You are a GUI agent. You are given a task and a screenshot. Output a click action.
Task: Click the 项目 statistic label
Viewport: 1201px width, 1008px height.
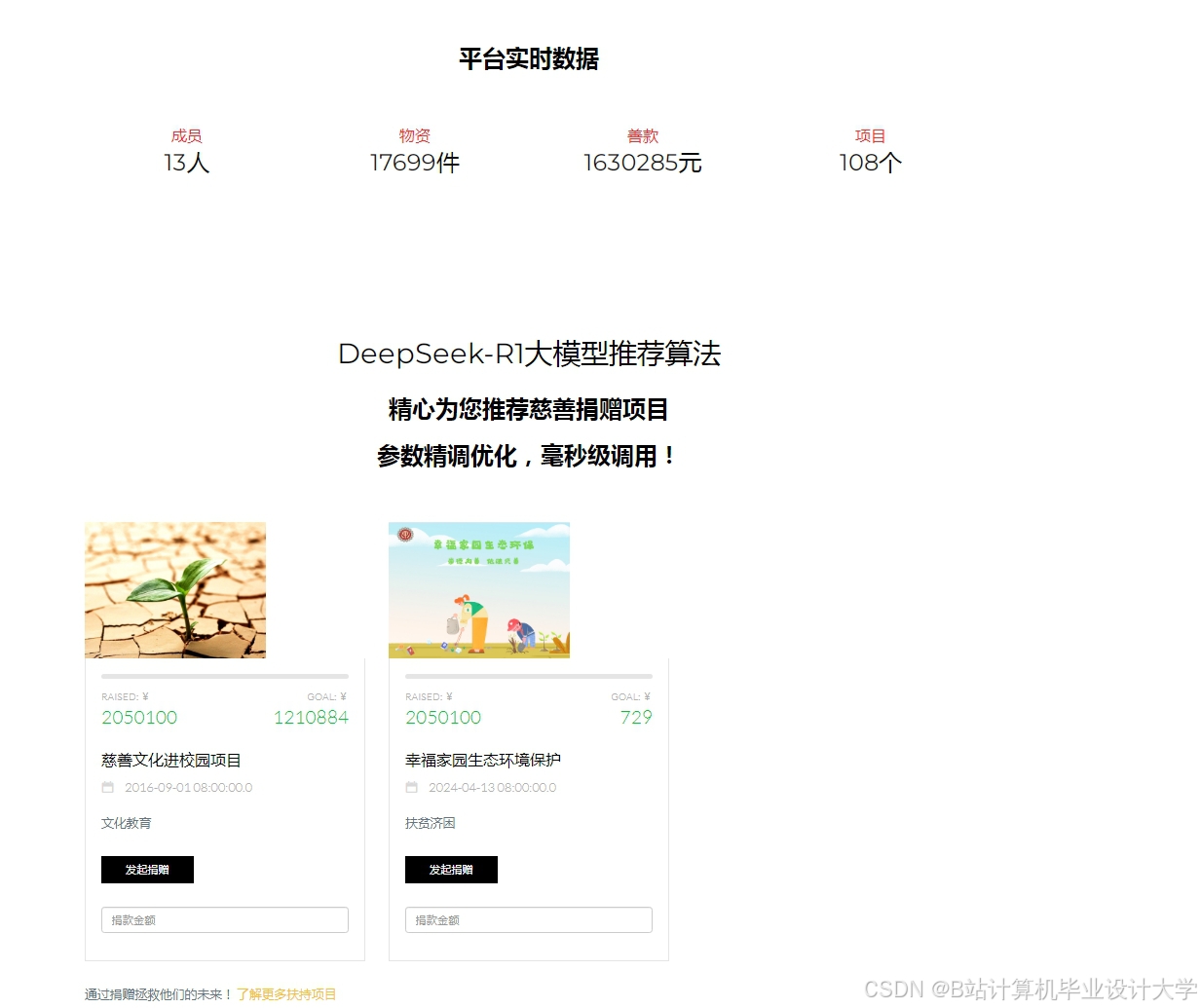(871, 136)
